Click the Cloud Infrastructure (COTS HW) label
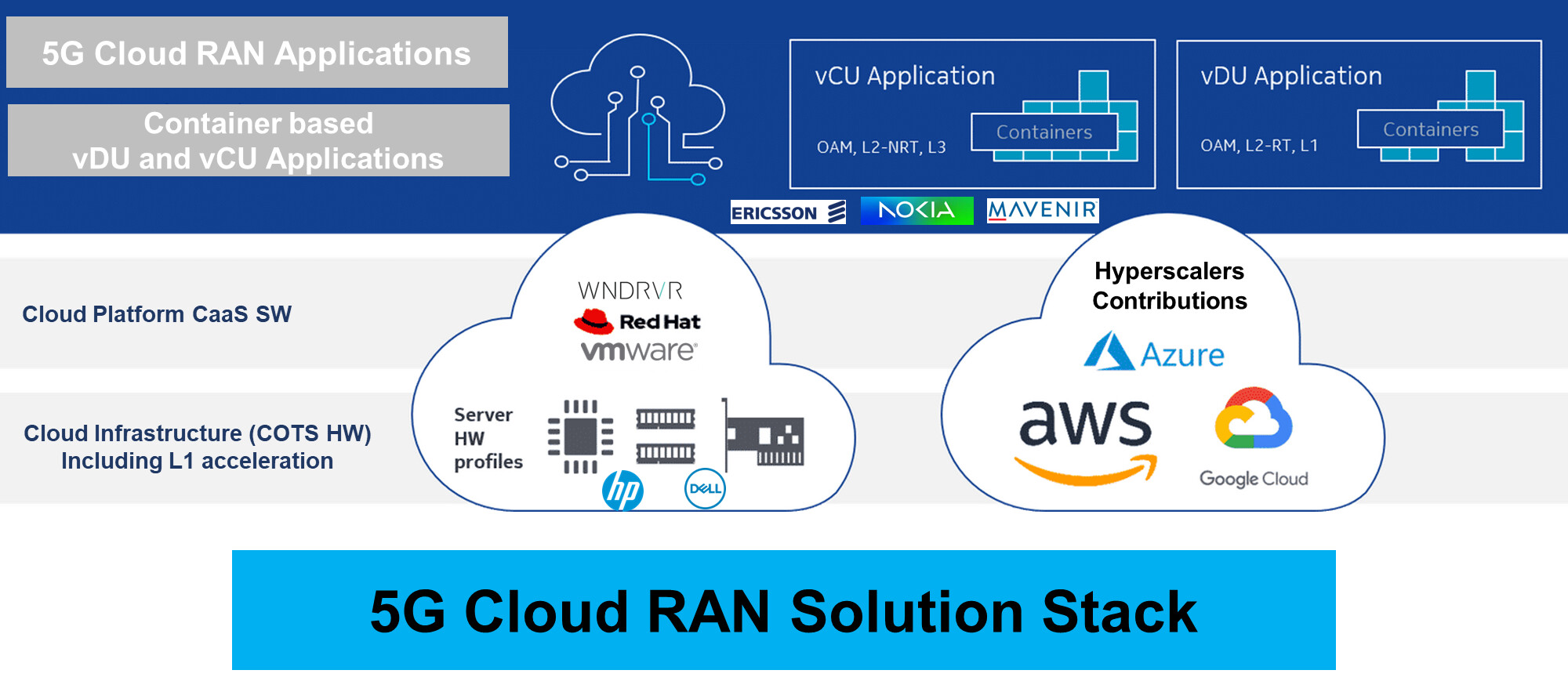Screen dimensions: 1568x681 point(198,447)
